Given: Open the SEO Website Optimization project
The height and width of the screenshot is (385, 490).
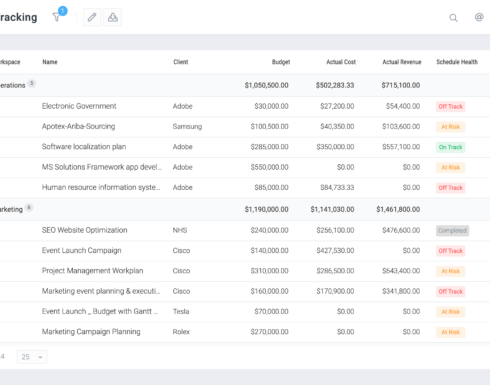Looking at the screenshot, I should [84, 230].
